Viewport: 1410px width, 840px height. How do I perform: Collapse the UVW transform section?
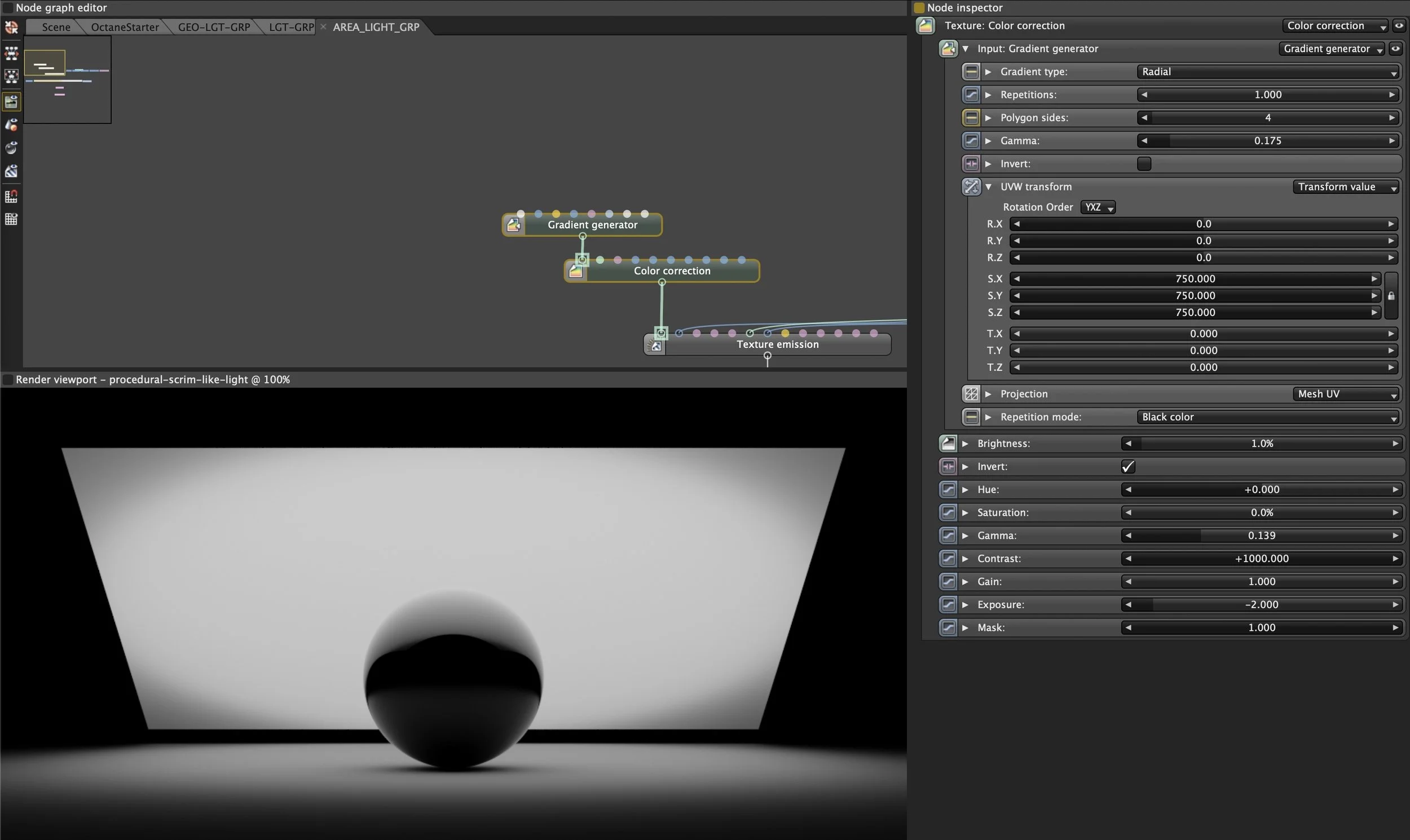point(988,187)
